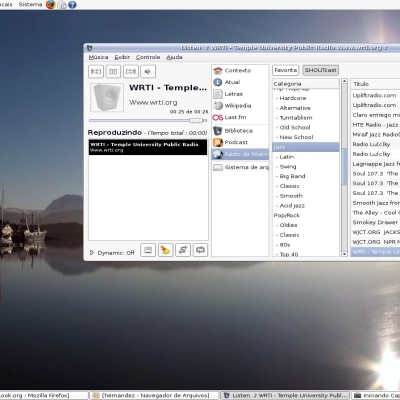This screenshot has width=400, height=400.
Task: Open the Sistema panel menu
Action: point(30,5)
